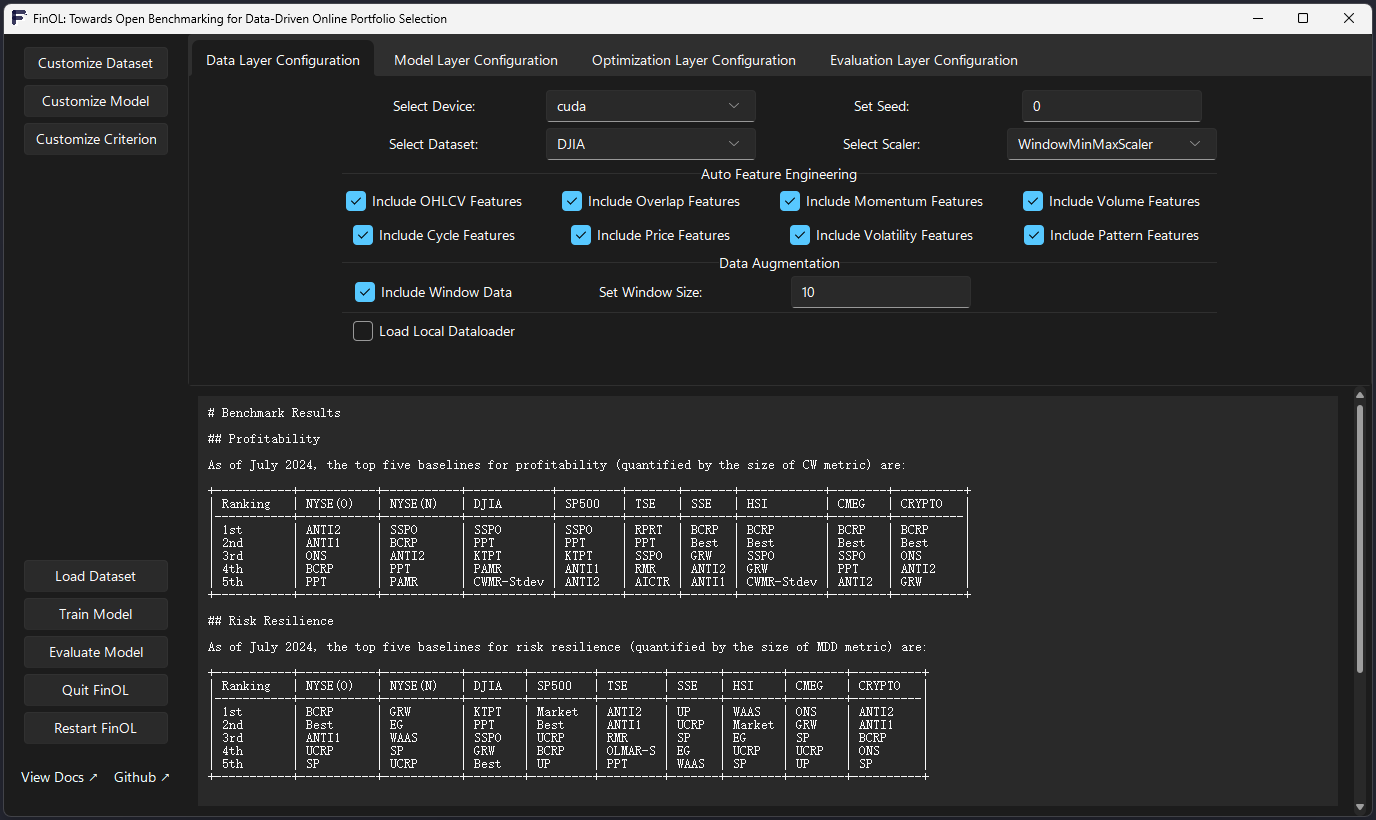Click the '# Benchmark Results' heading text

coord(274,413)
